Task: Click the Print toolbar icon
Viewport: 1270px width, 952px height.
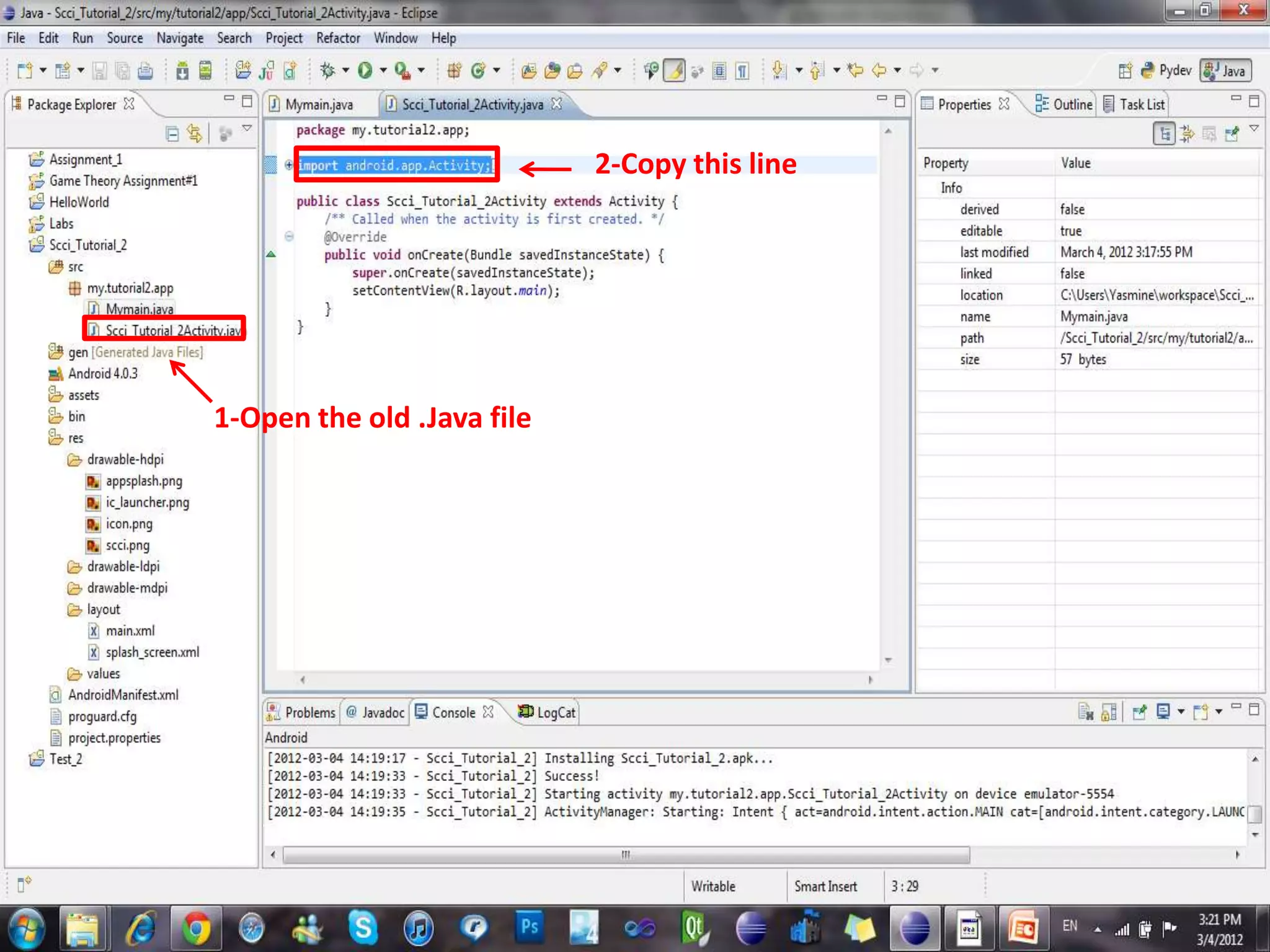Action: coord(145,71)
